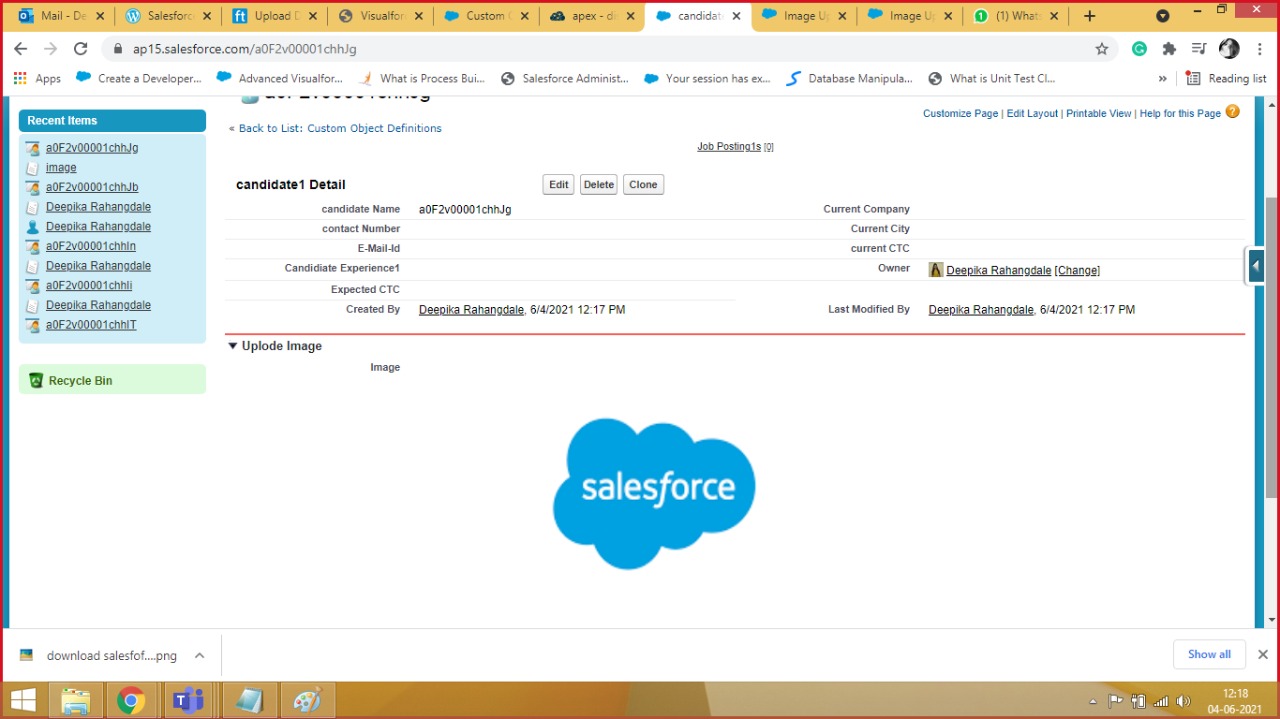Launch Paint from the Windows taskbar

click(x=307, y=700)
